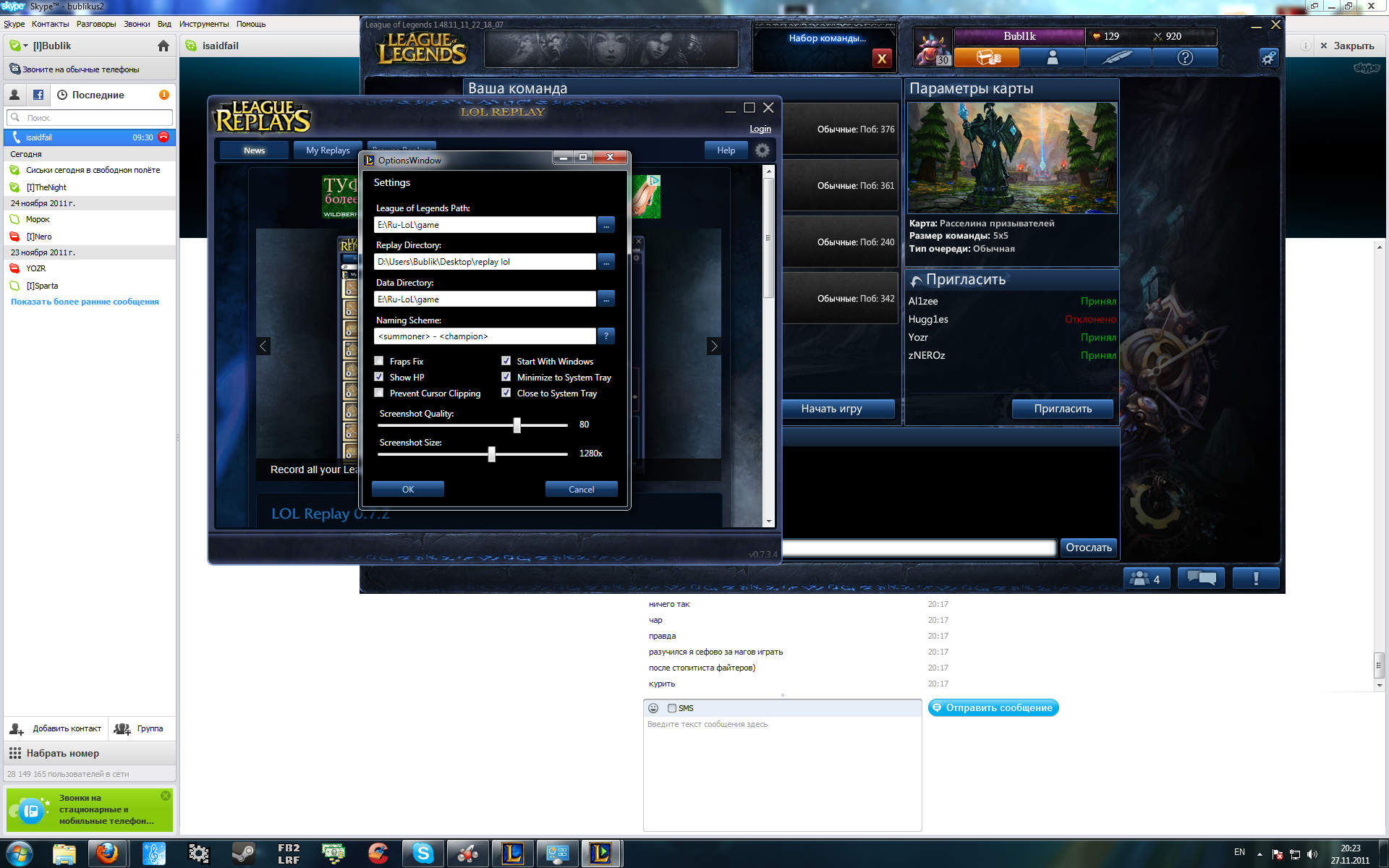The height and width of the screenshot is (868, 1389).
Task: Open the Контакты menu
Action: point(51,24)
